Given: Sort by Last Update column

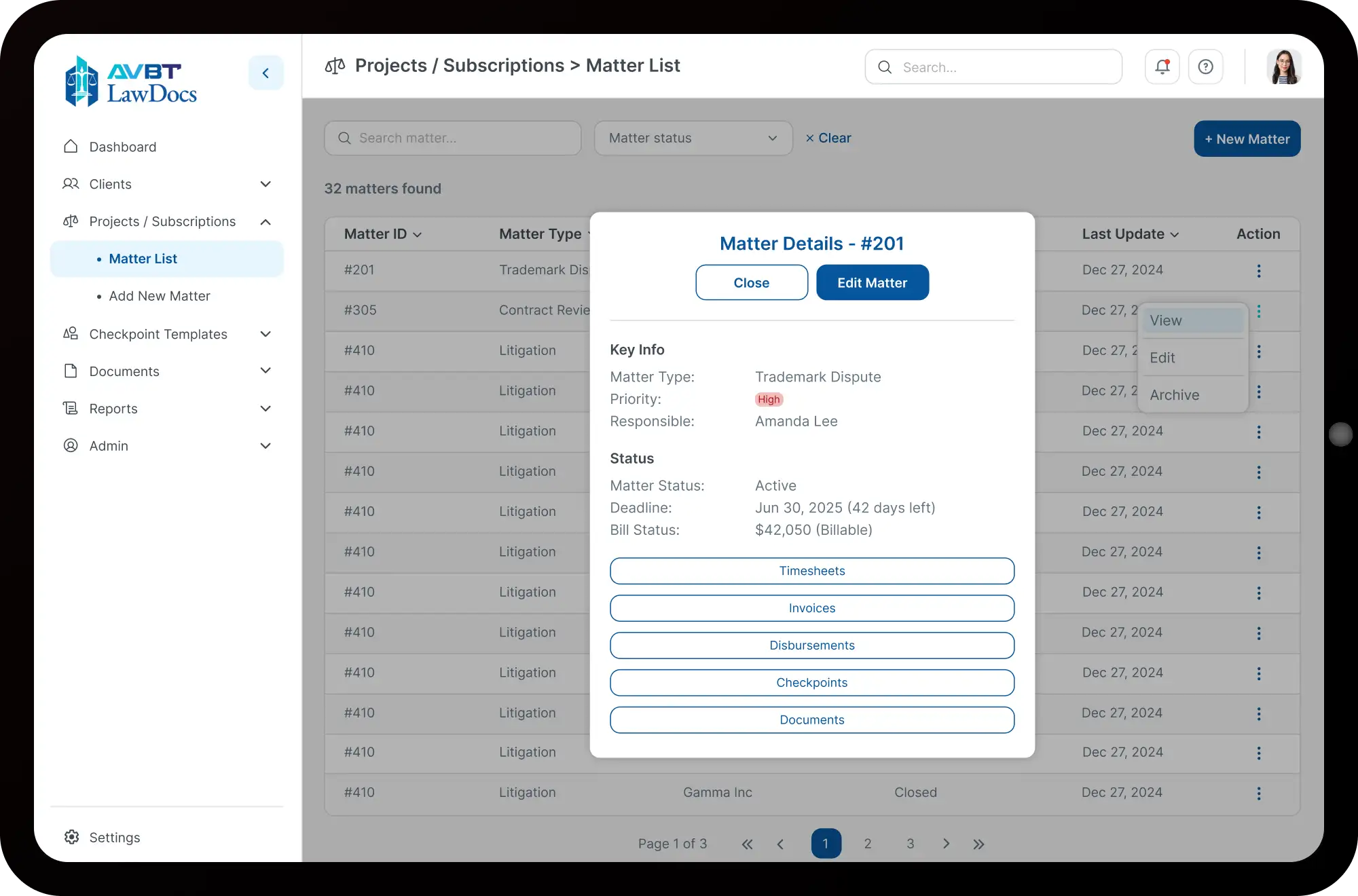Looking at the screenshot, I should point(1130,234).
